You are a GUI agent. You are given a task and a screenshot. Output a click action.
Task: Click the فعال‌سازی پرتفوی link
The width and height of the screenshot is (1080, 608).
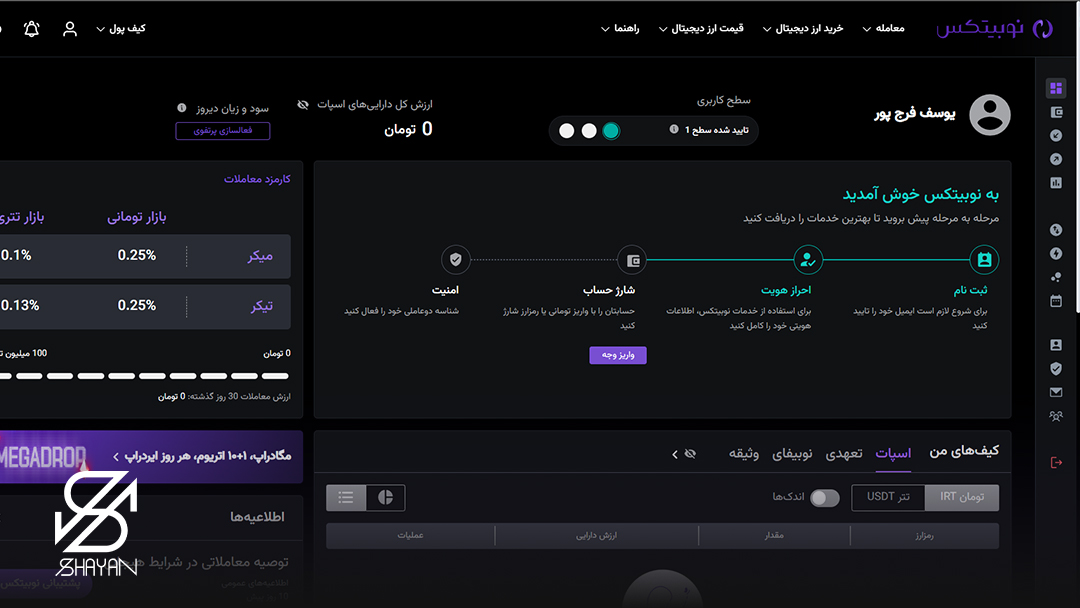(222, 130)
